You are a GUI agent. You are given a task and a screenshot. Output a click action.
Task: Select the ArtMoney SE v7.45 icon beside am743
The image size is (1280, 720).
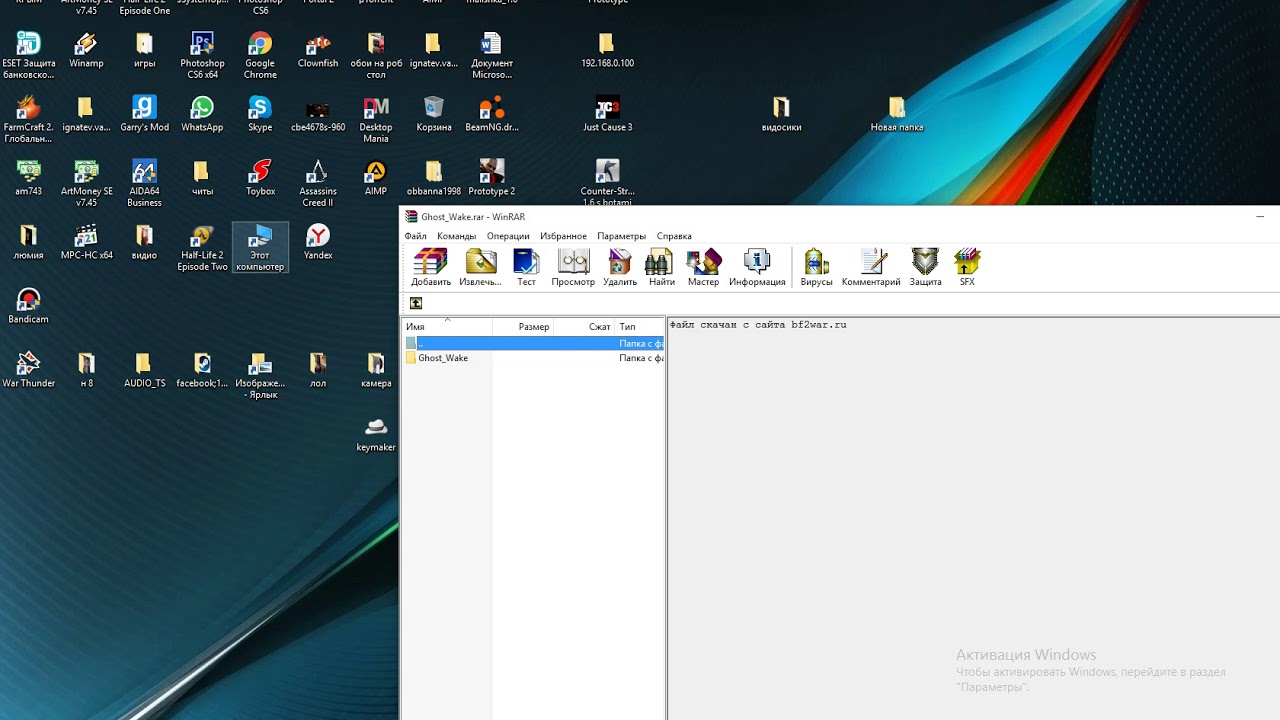[86, 184]
